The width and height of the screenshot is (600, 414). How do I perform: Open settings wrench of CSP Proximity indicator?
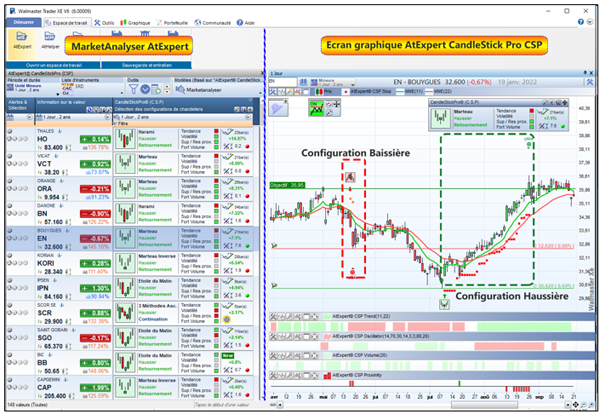click(x=273, y=375)
